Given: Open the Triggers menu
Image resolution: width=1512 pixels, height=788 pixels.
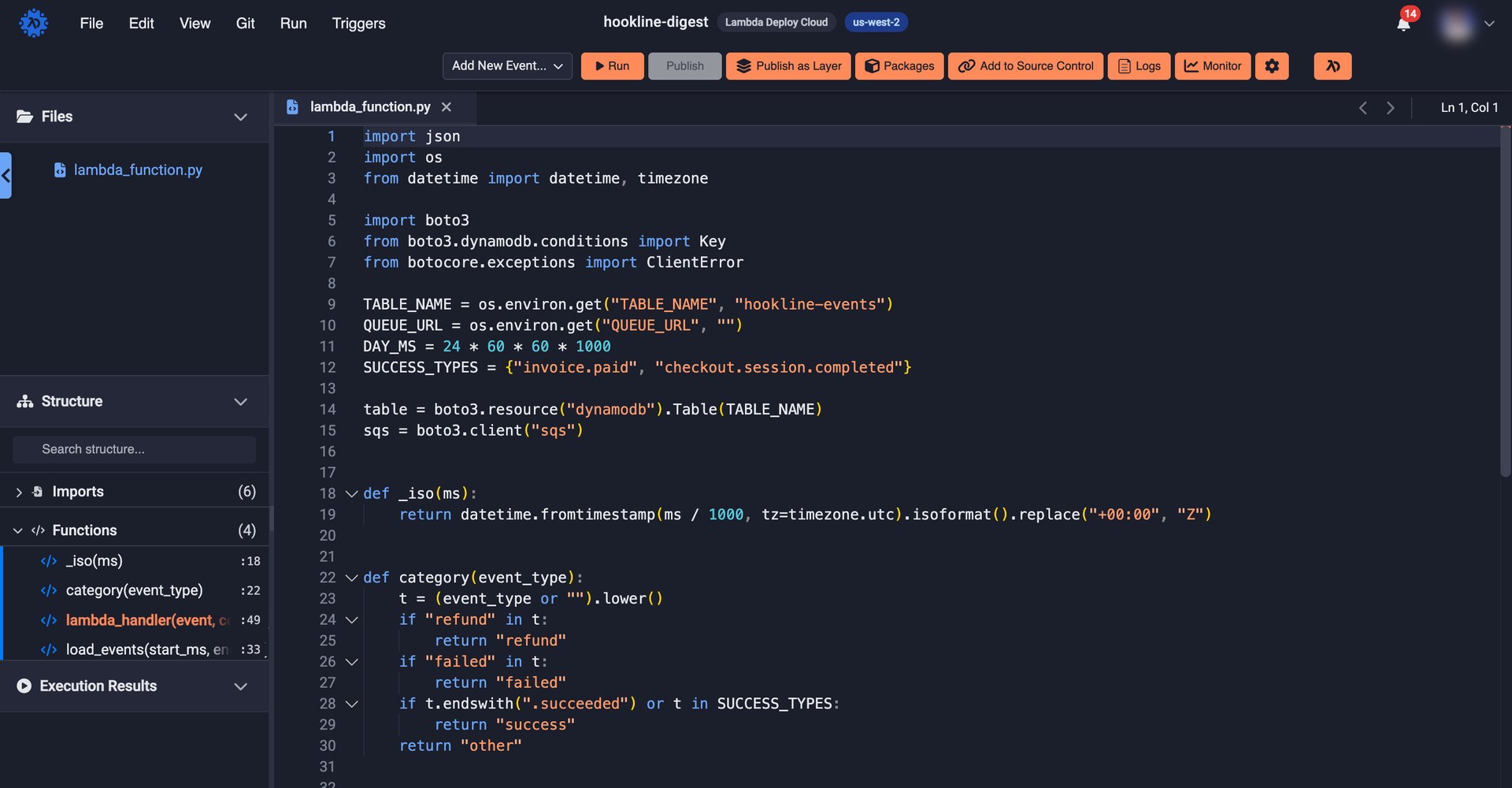Looking at the screenshot, I should (358, 23).
